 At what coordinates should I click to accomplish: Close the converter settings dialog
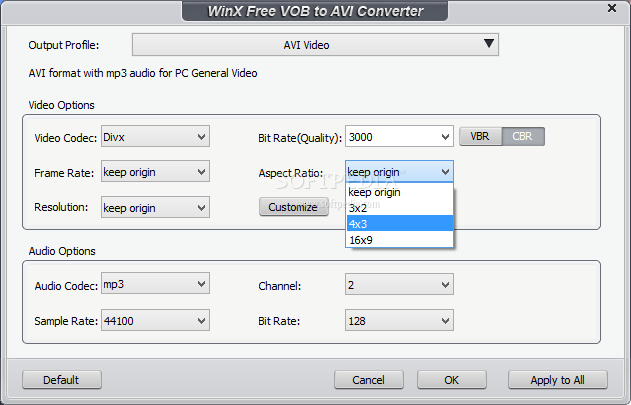click(x=611, y=8)
